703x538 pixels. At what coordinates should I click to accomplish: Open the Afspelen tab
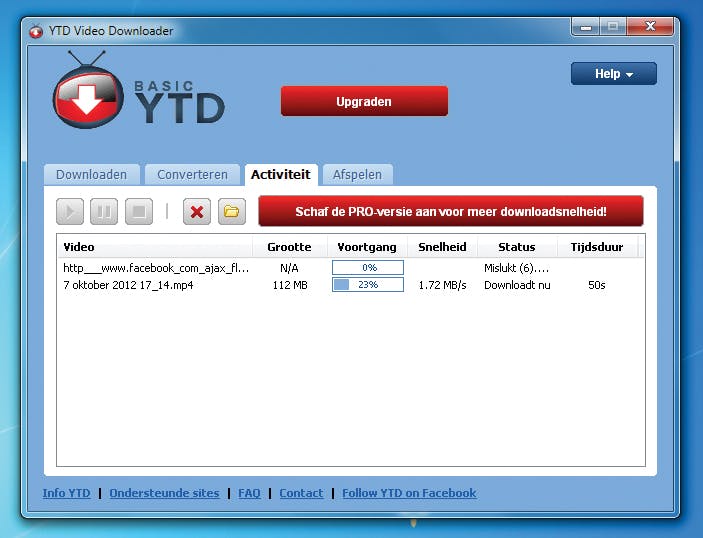(357, 174)
